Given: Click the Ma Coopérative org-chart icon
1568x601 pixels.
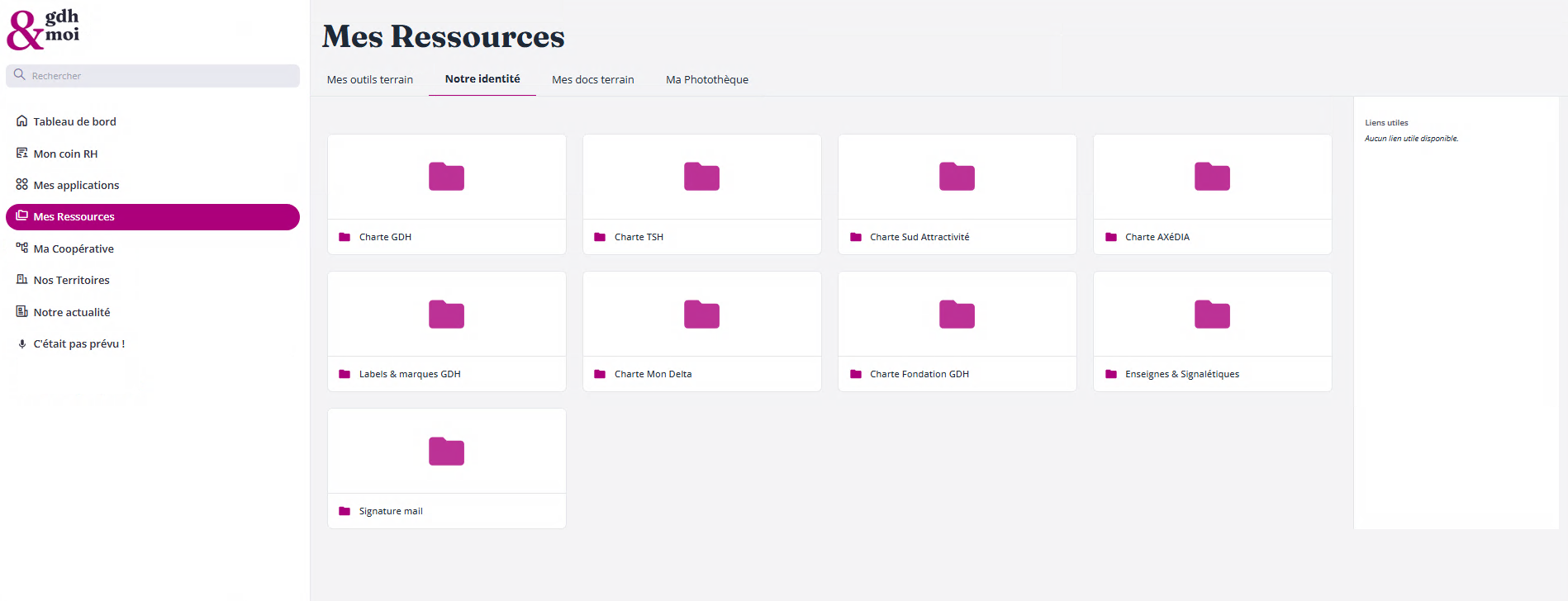Looking at the screenshot, I should pos(22,248).
